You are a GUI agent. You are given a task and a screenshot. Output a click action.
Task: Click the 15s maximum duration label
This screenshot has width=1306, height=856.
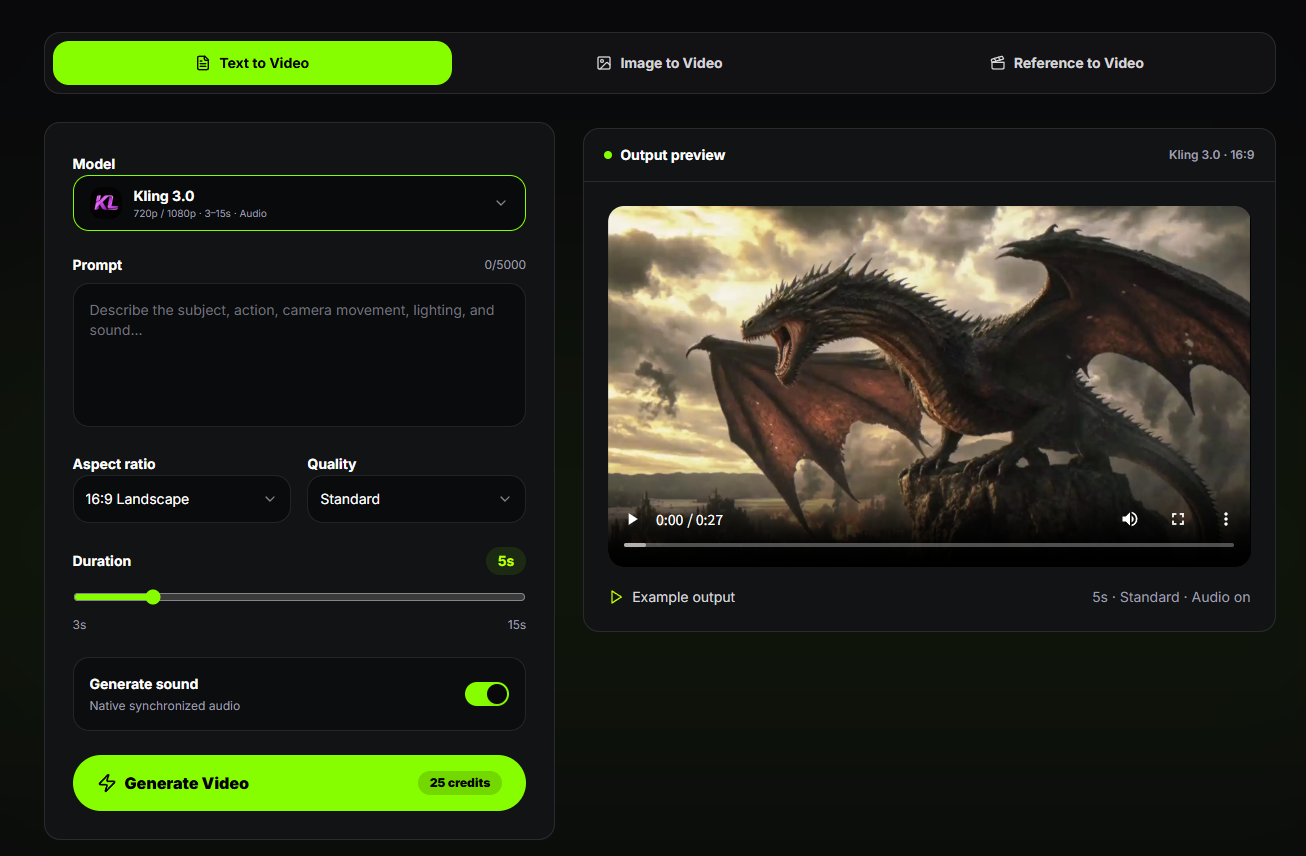coord(516,625)
